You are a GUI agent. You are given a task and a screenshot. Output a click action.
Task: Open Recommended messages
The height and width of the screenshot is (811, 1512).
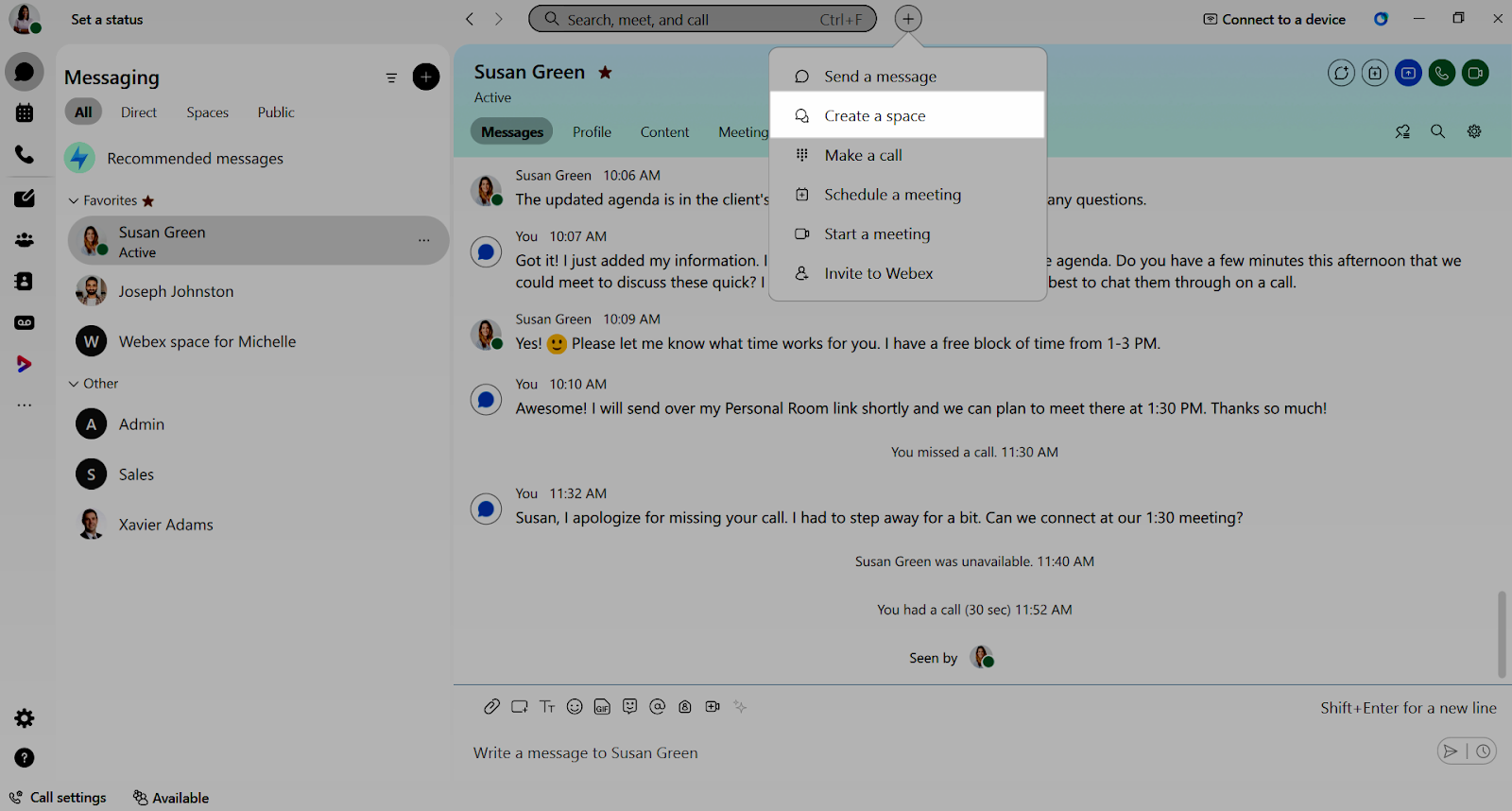point(253,158)
